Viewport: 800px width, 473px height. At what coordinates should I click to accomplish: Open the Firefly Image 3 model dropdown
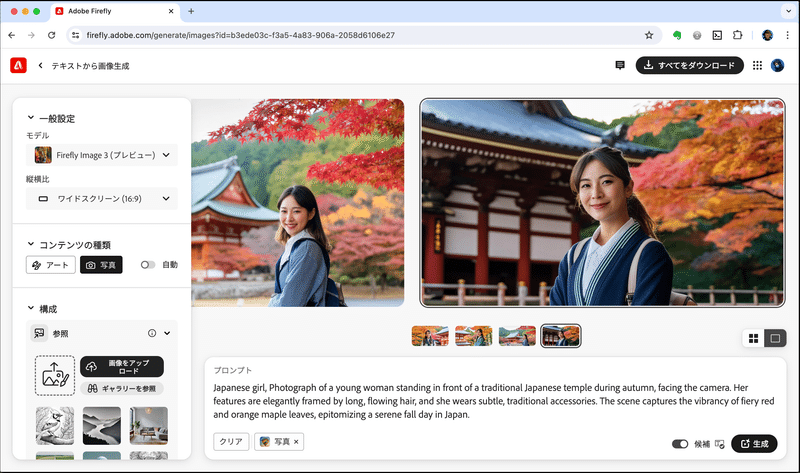pyautogui.click(x=102, y=155)
